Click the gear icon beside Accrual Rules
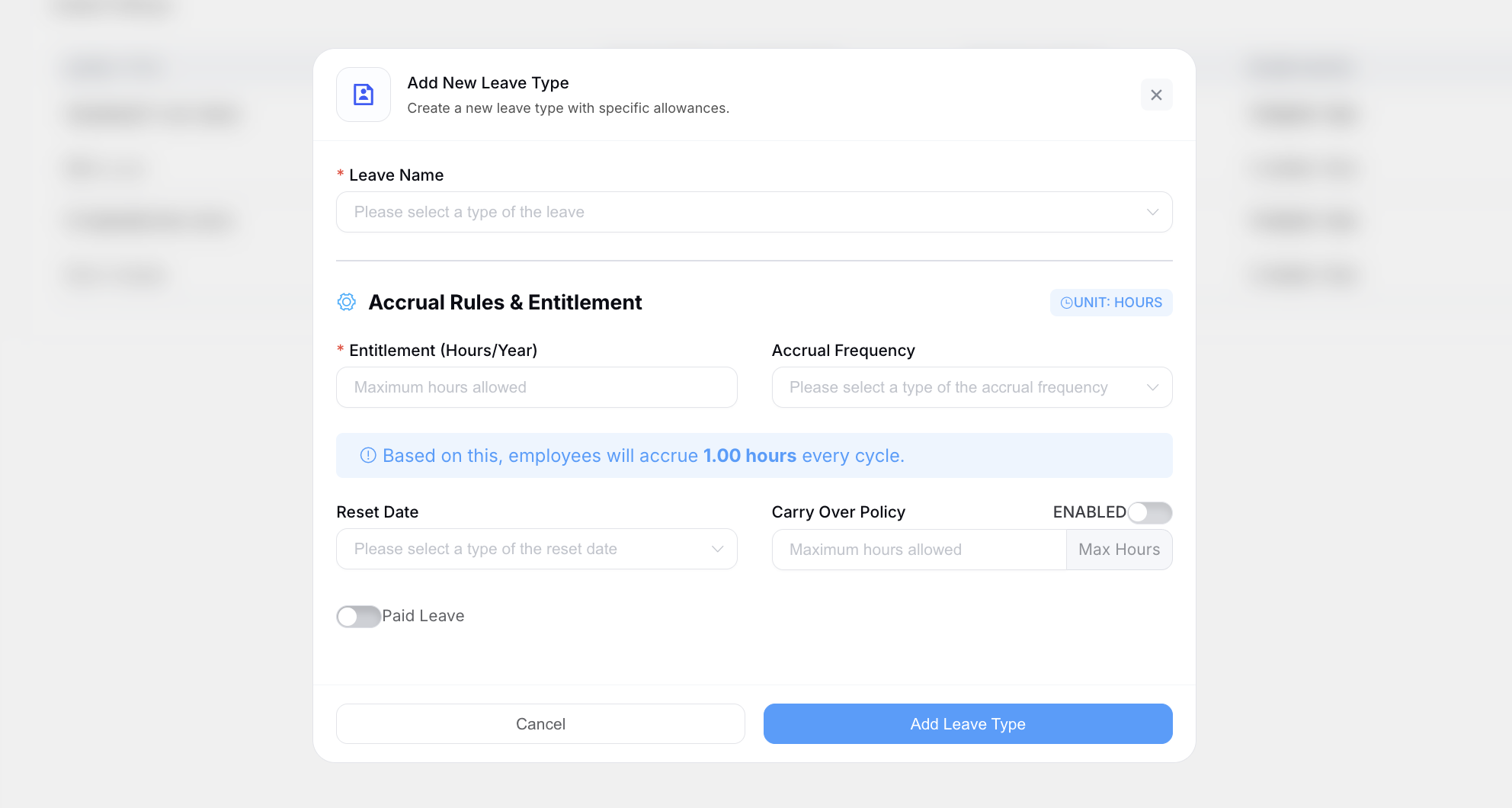The width and height of the screenshot is (1512, 808). [347, 303]
